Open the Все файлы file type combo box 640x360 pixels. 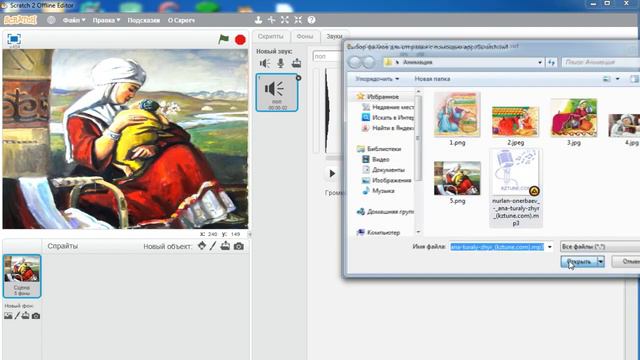click(x=600, y=247)
